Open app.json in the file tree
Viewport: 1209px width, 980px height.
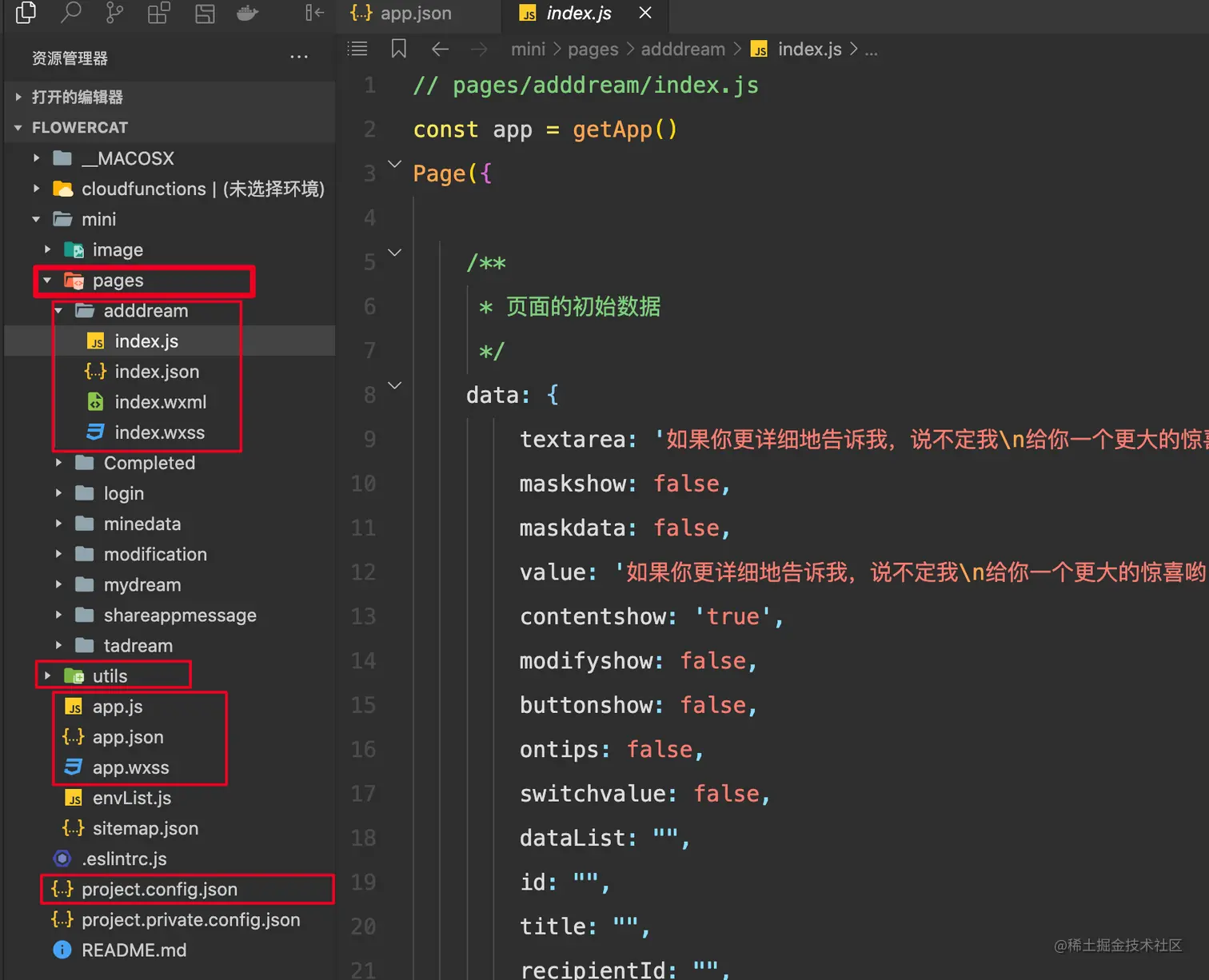170,737
